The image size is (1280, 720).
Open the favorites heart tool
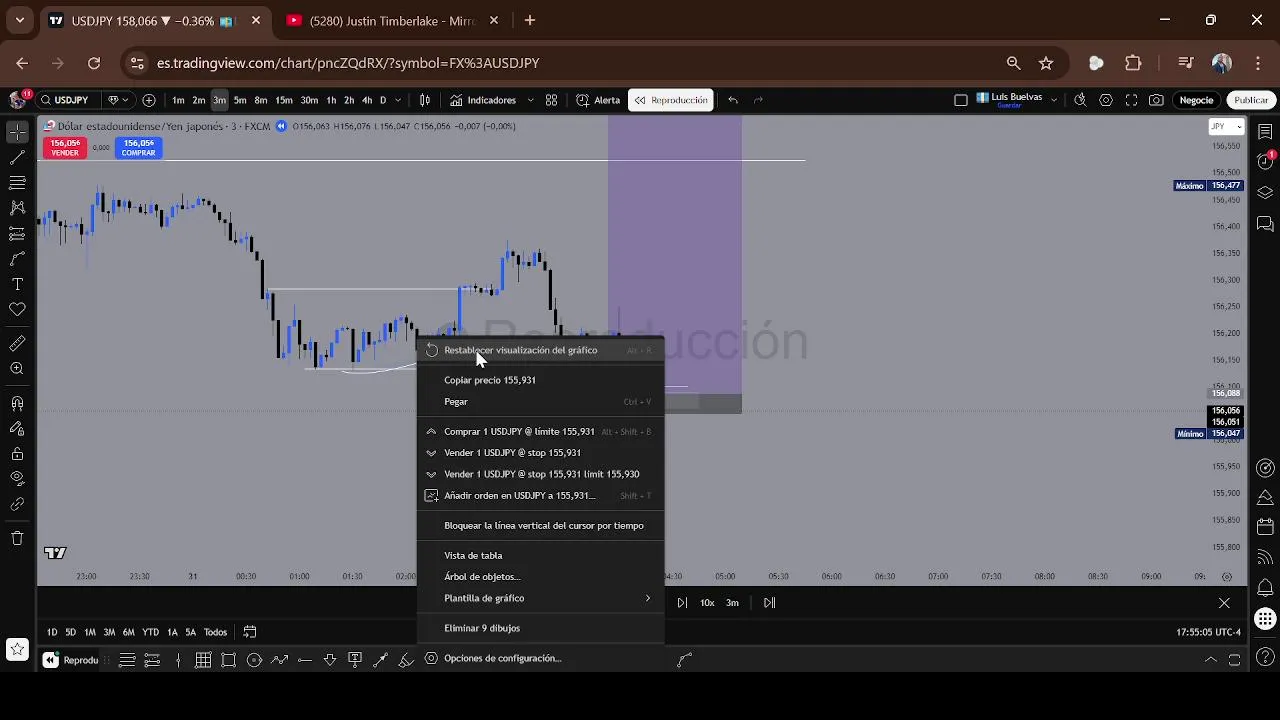[17, 309]
